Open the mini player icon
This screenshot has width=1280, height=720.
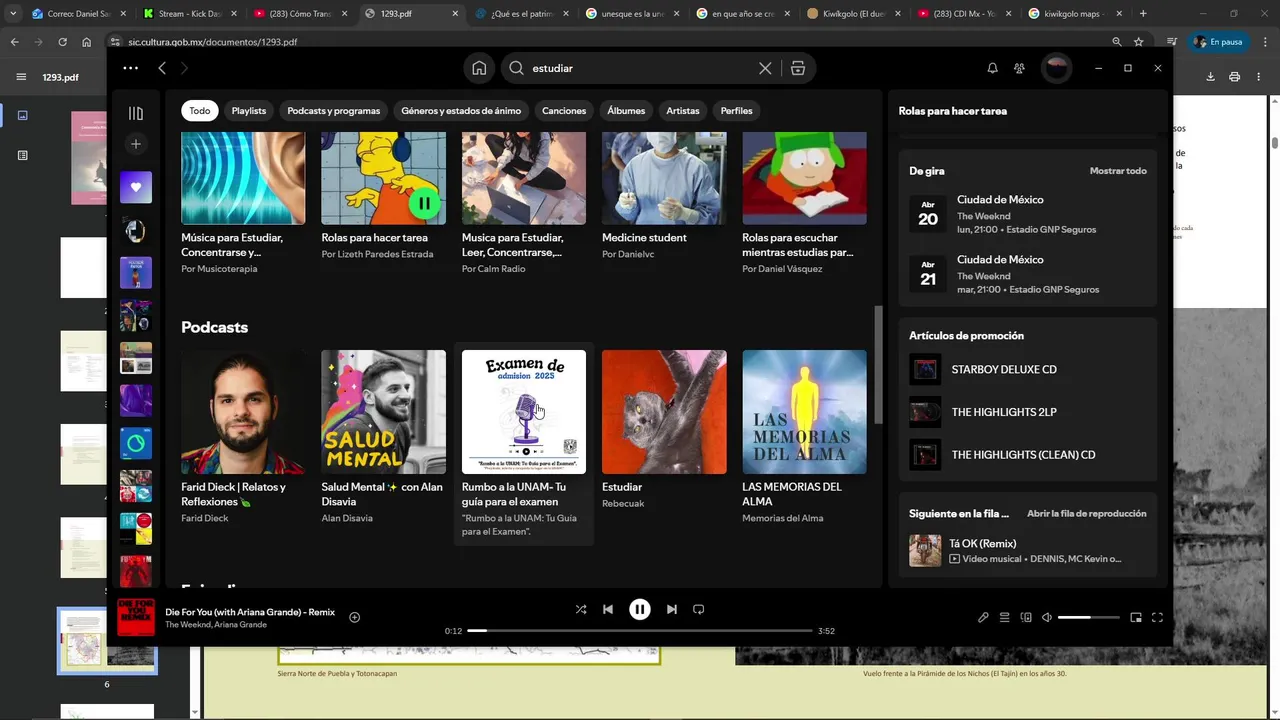[1136, 617]
